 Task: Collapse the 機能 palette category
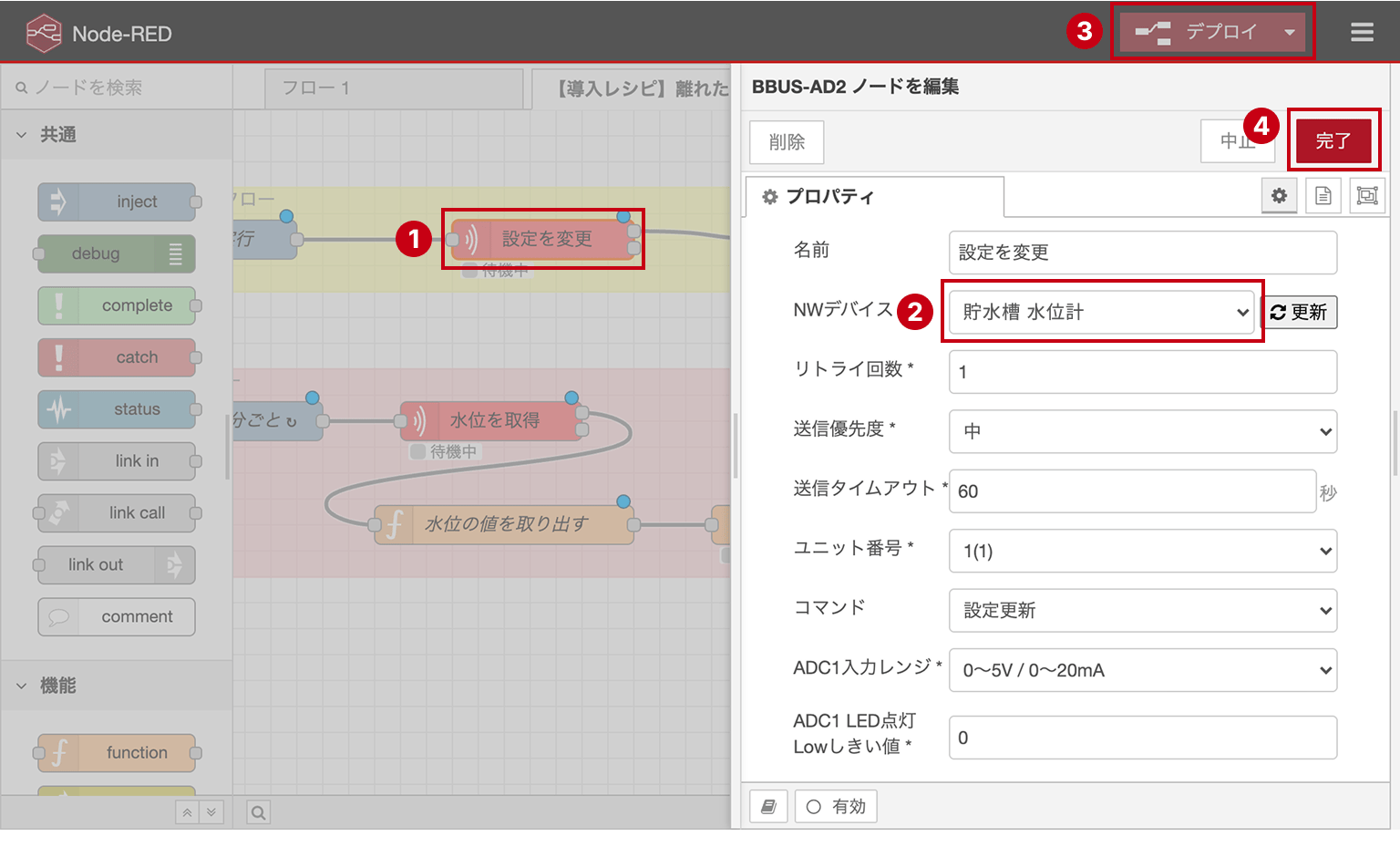coord(117,686)
